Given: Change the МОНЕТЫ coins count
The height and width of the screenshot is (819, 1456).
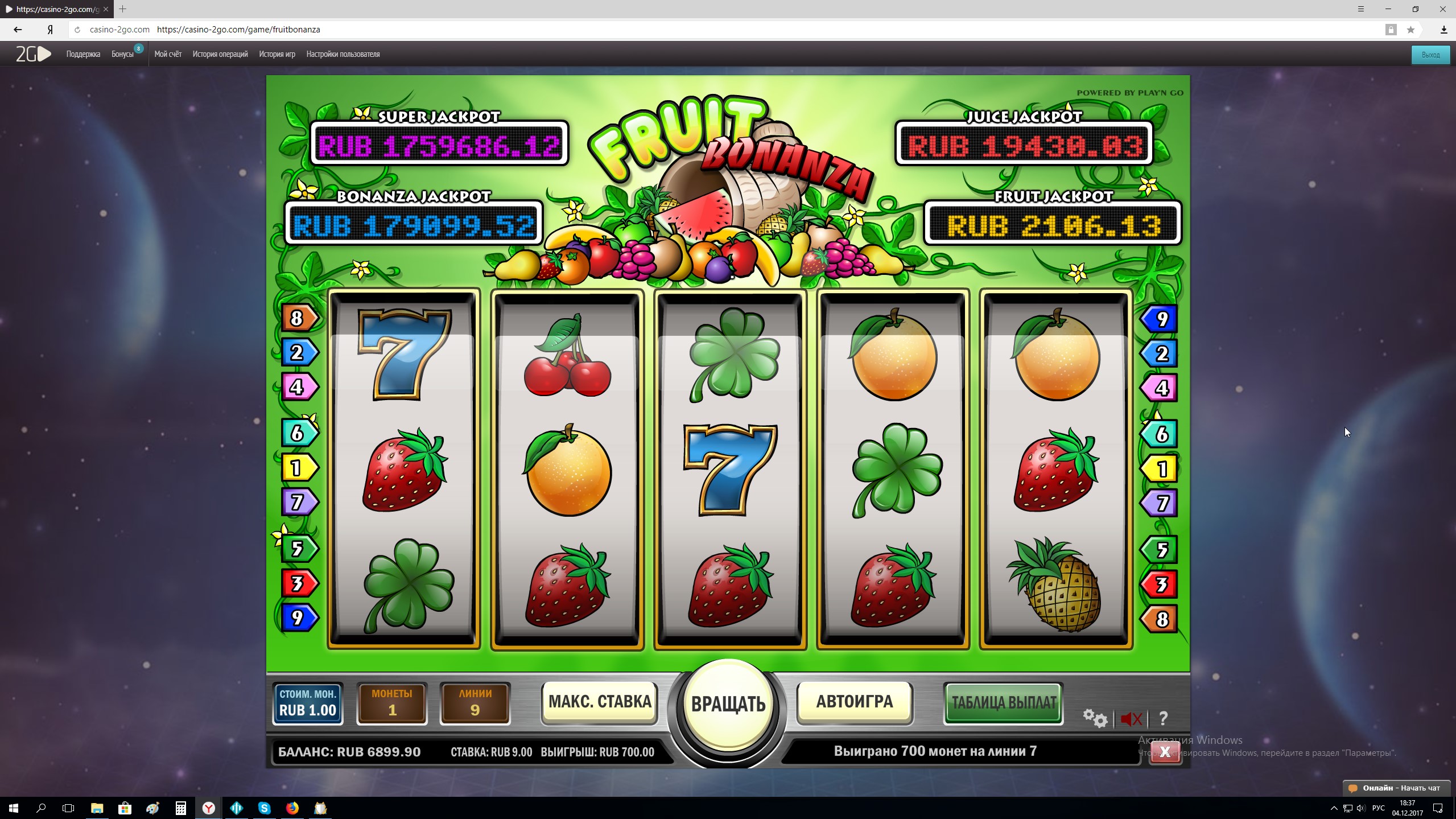Looking at the screenshot, I should pyautogui.click(x=392, y=702).
